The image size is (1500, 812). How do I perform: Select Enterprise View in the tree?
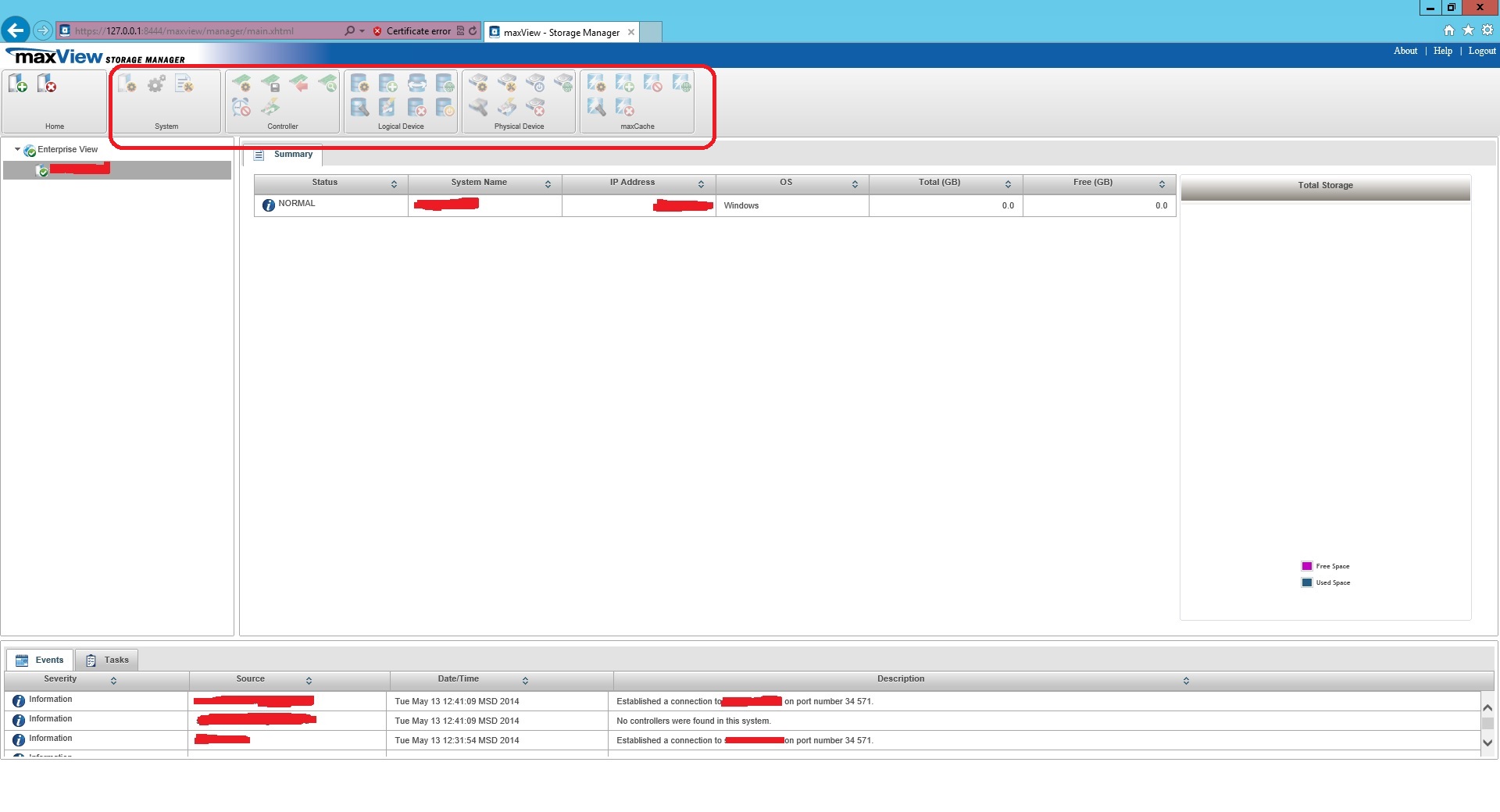[x=68, y=150]
